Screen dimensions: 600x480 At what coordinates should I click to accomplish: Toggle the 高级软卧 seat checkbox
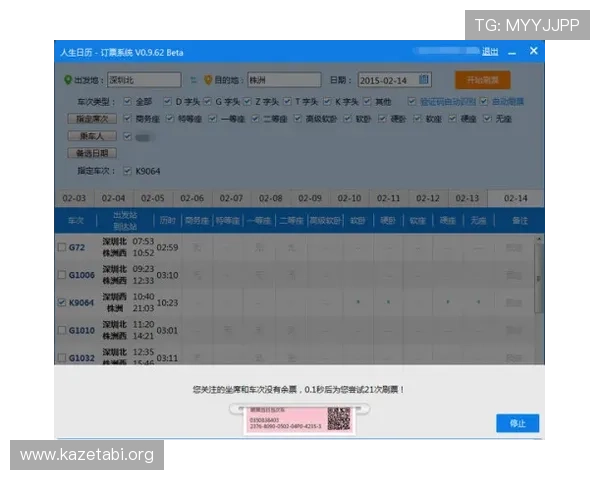pos(297,119)
